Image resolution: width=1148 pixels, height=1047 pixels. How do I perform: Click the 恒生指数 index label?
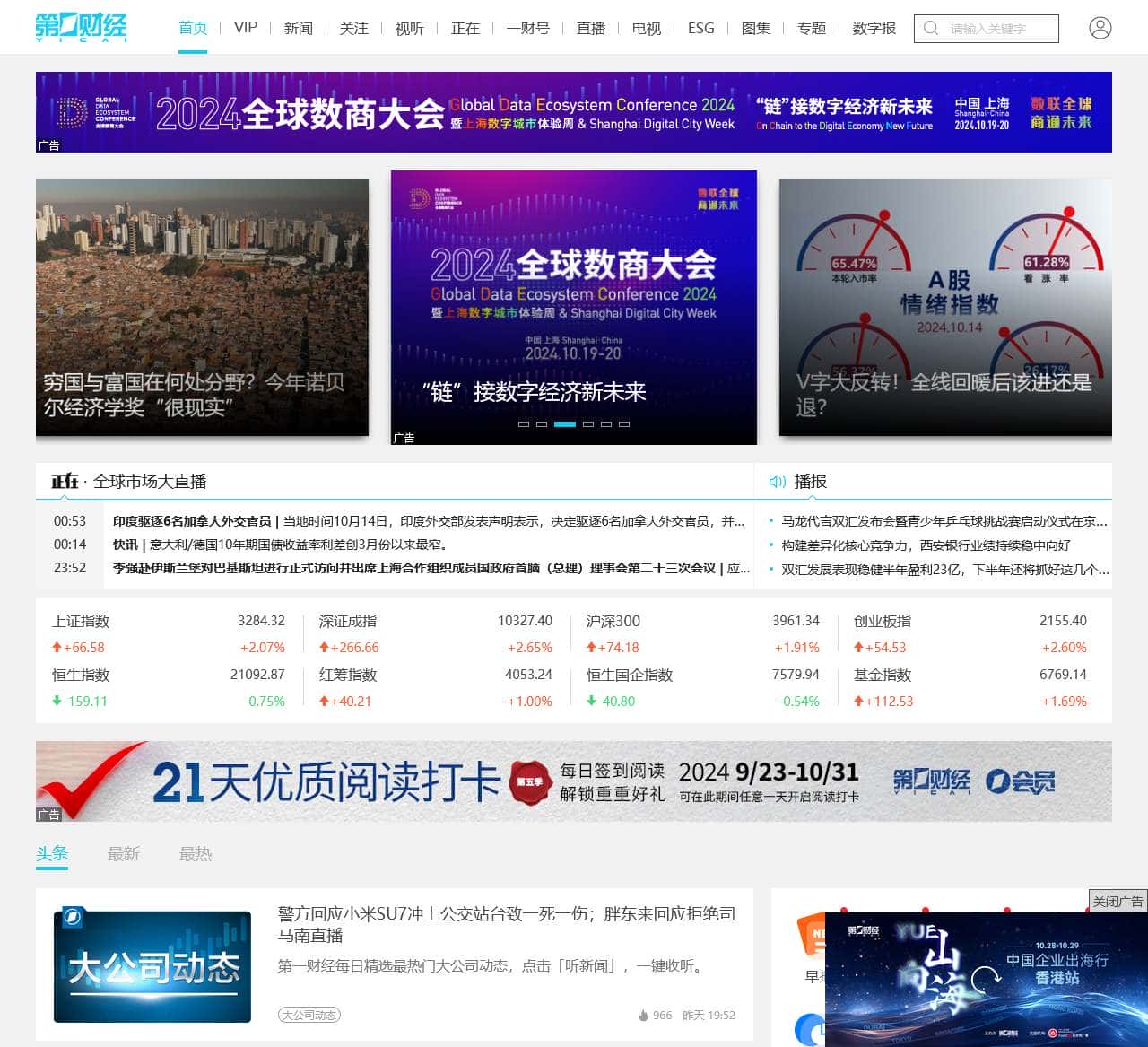tap(81, 675)
